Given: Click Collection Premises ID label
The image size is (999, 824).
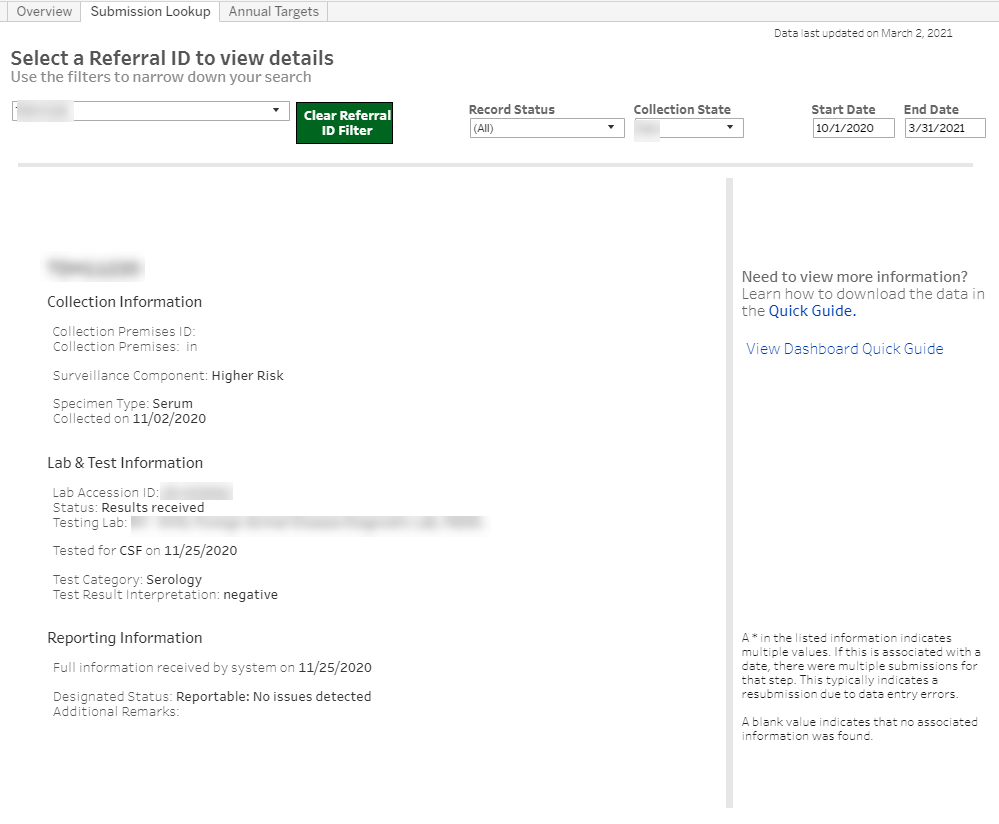Looking at the screenshot, I should point(124,331).
